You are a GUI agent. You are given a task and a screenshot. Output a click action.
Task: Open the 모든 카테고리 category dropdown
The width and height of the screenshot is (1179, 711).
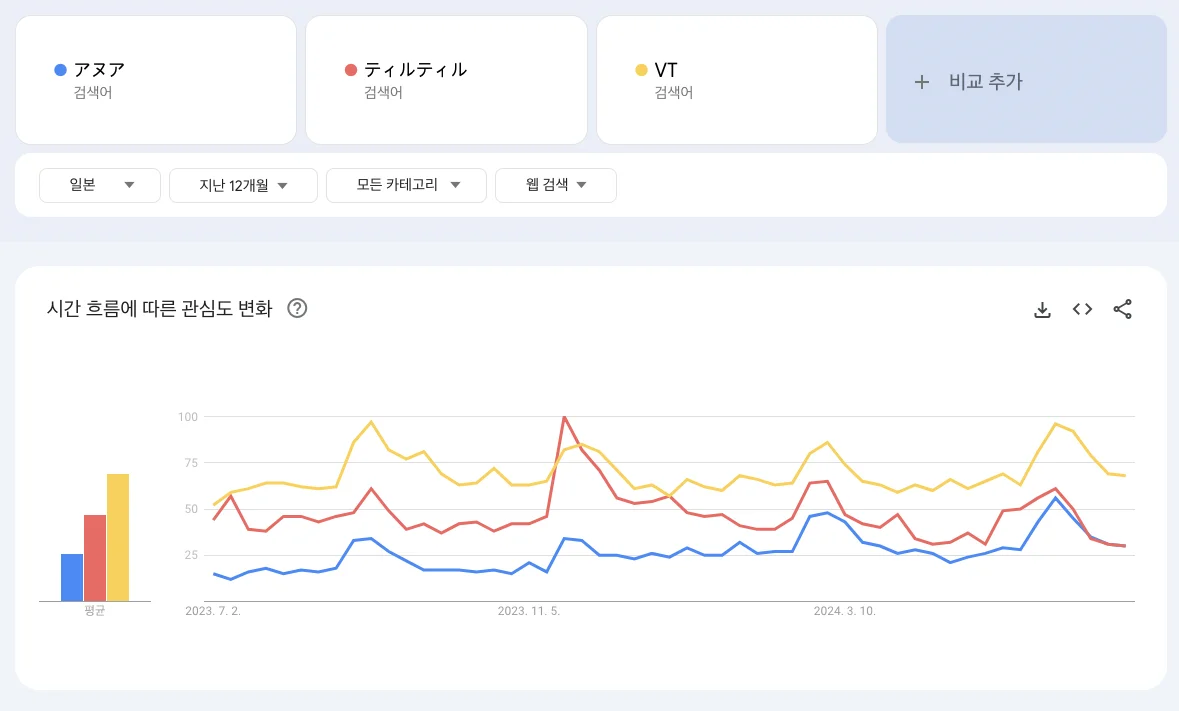[x=406, y=185]
